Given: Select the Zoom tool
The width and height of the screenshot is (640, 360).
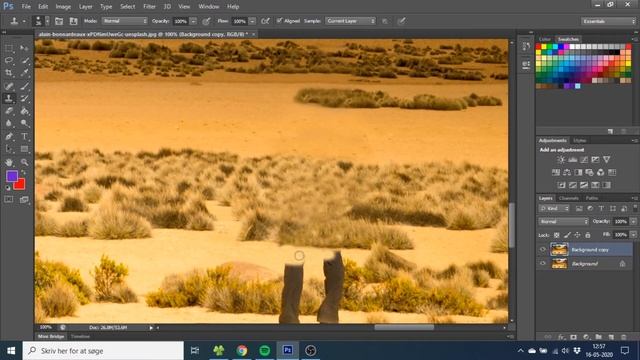Looking at the screenshot, I should [24, 162].
